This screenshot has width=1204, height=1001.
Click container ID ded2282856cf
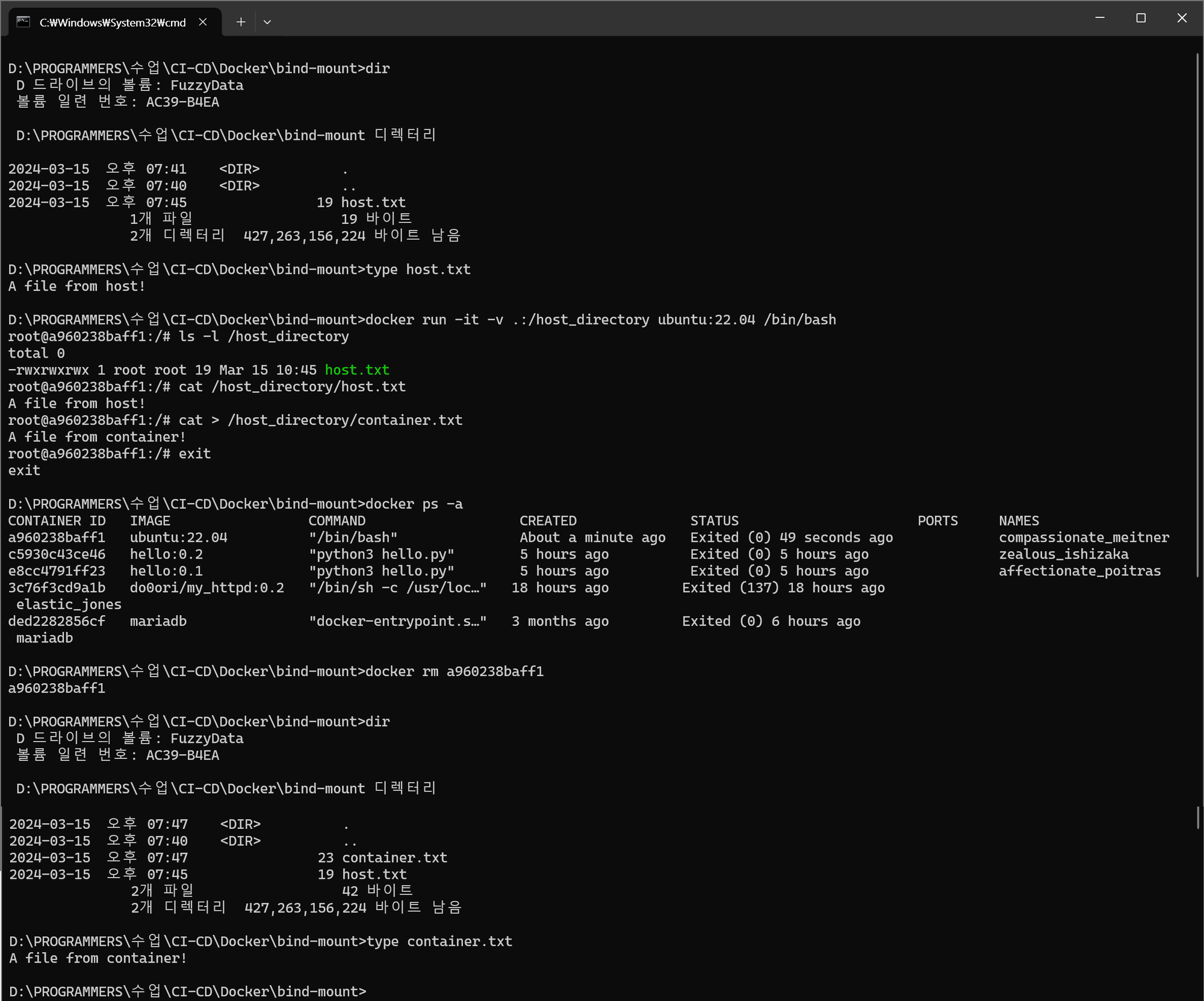57,621
